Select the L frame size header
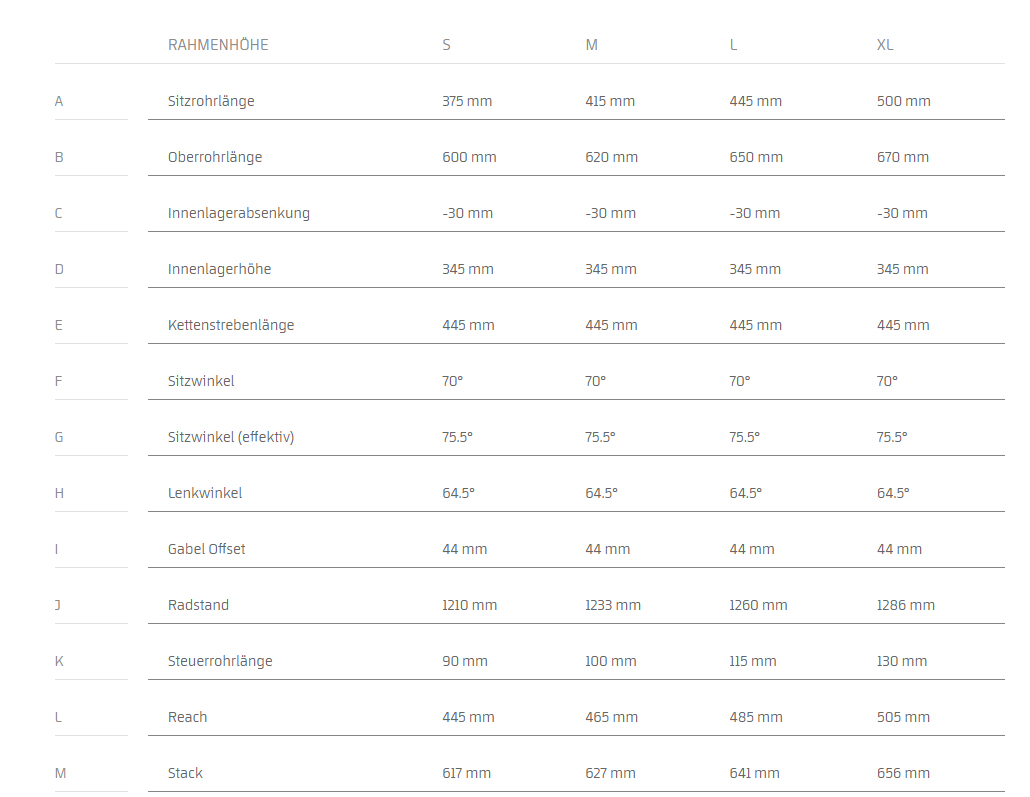1030x797 pixels. tap(733, 45)
